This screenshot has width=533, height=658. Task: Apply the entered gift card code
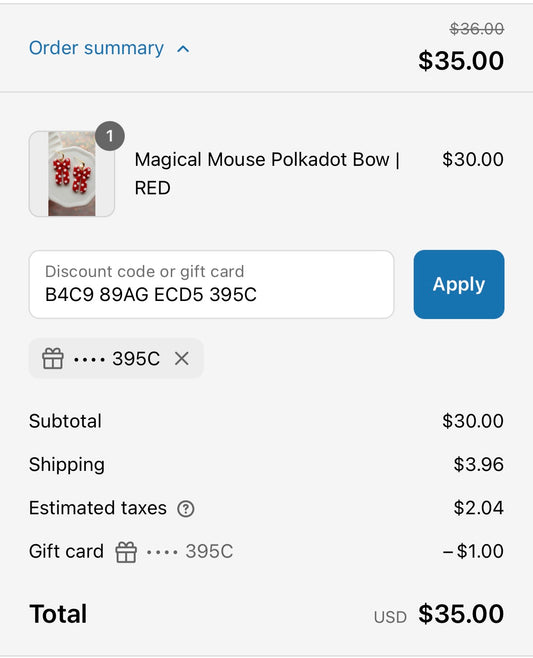coord(459,285)
